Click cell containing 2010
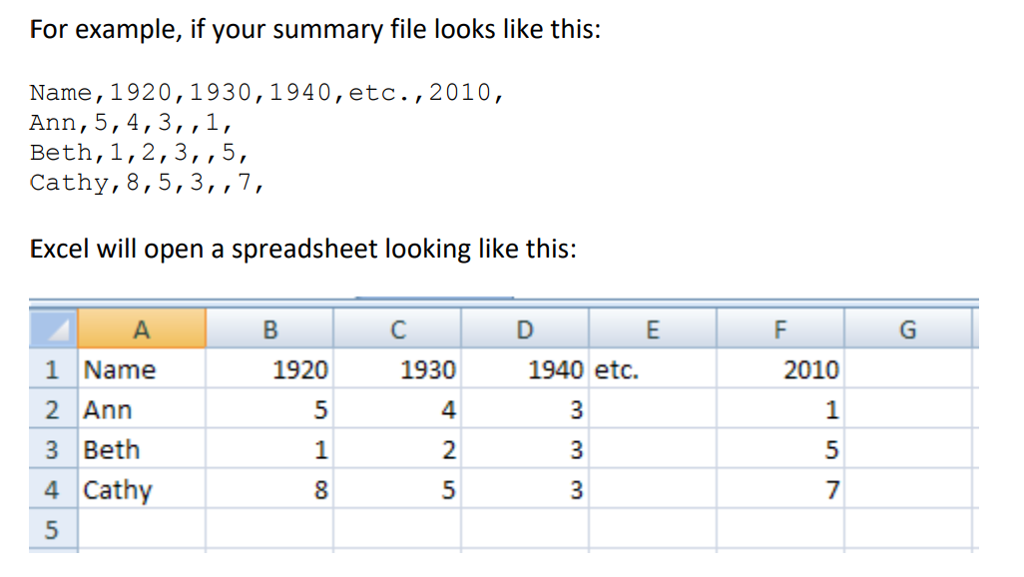 click(x=780, y=369)
